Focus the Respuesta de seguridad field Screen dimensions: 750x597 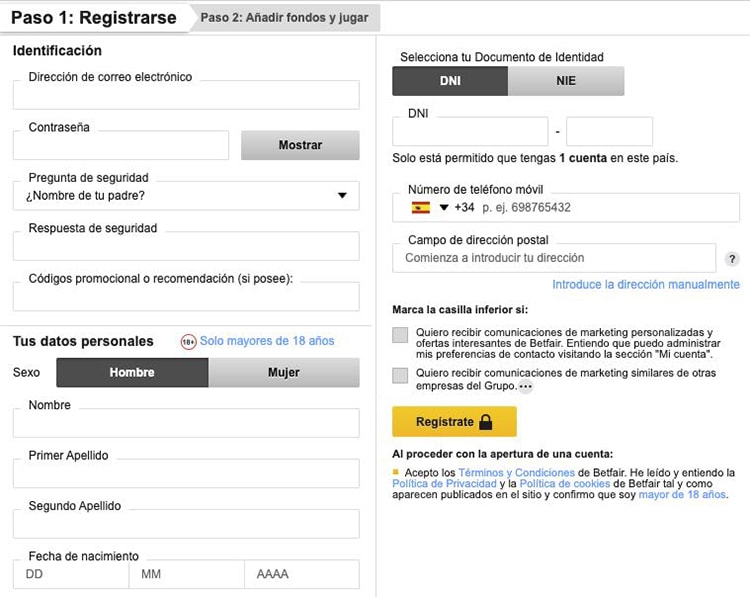click(186, 246)
